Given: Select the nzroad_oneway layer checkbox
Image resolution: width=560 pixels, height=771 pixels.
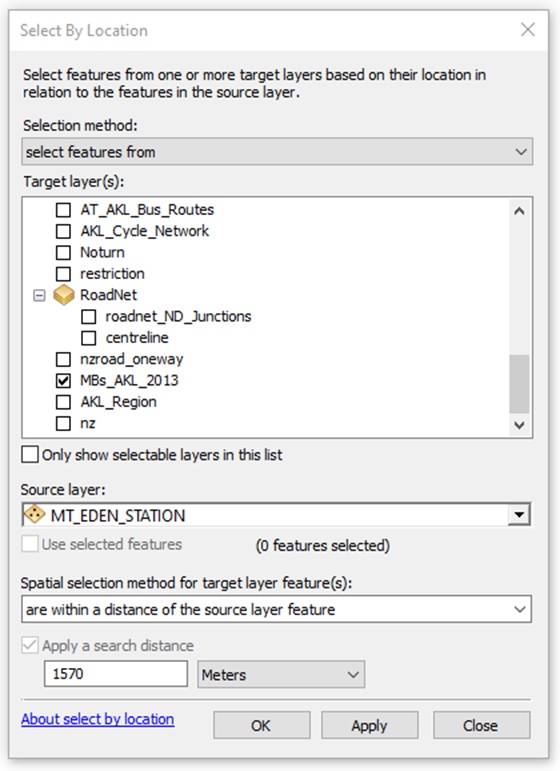Looking at the screenshot, I should pyautogui.click(x=63, y=359).
